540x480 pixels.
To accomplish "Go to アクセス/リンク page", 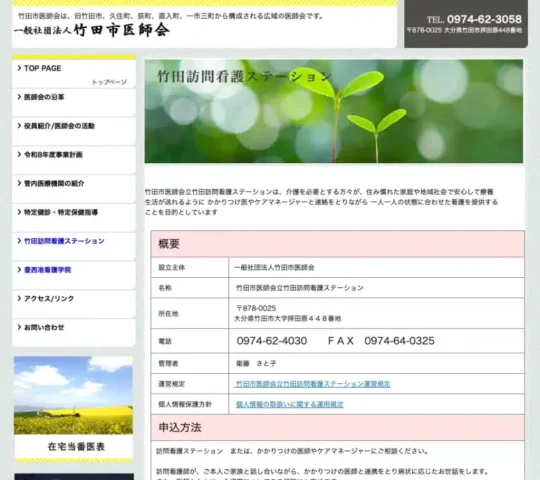I will pos(74,304).
